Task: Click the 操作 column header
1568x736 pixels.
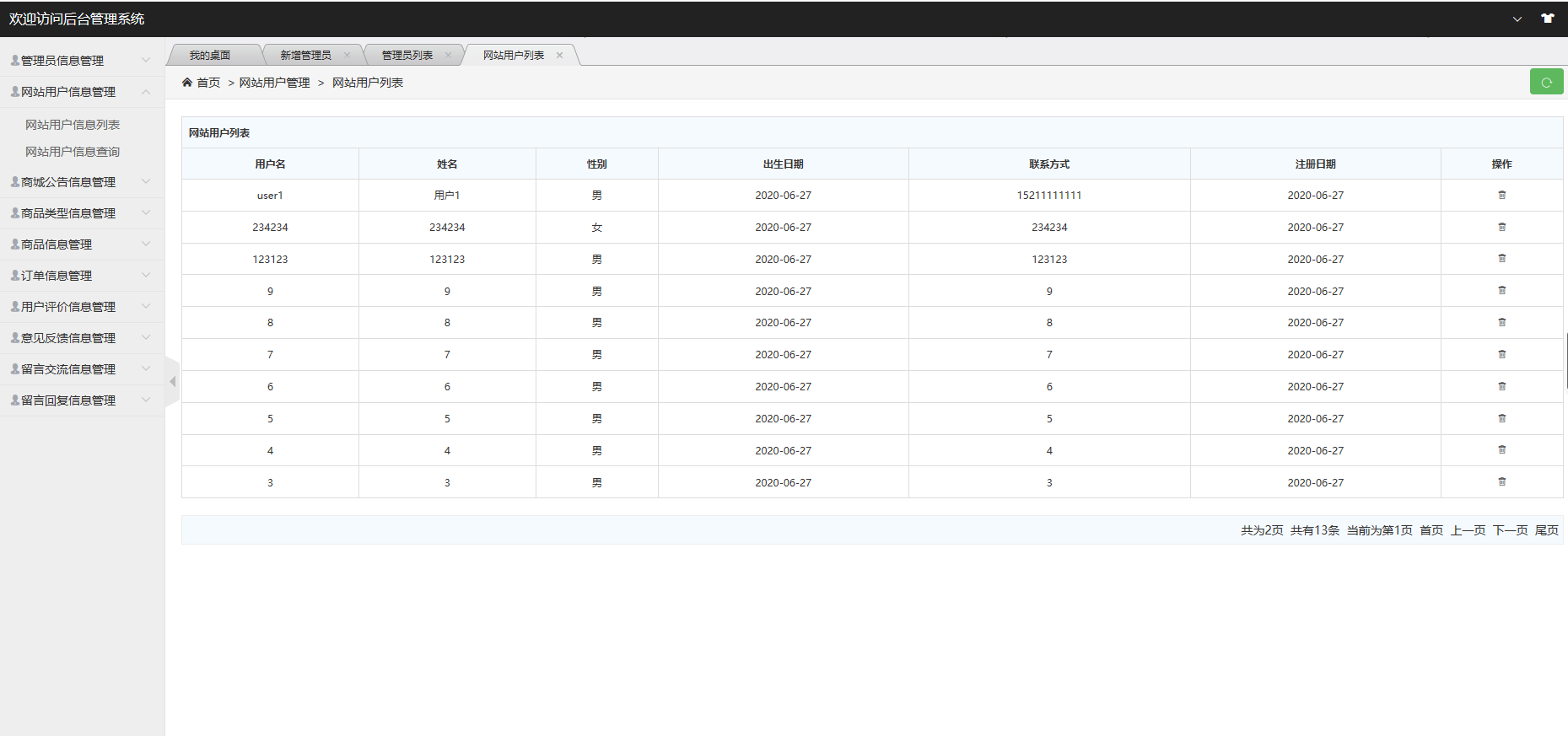Action: click(1501, 164)
